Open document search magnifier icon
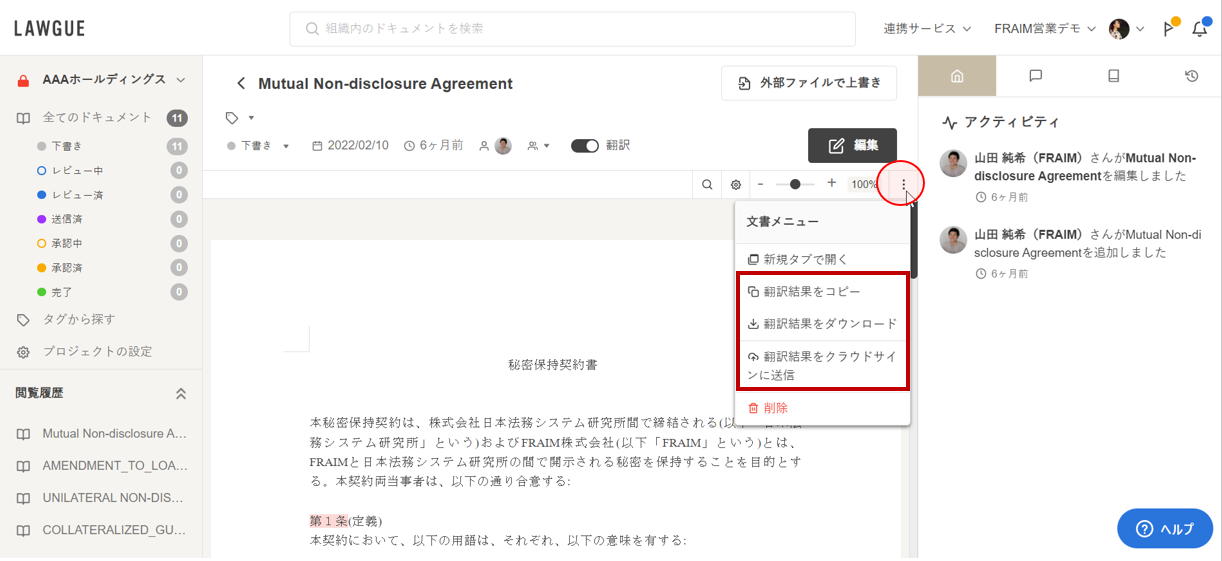 (707, 184)
